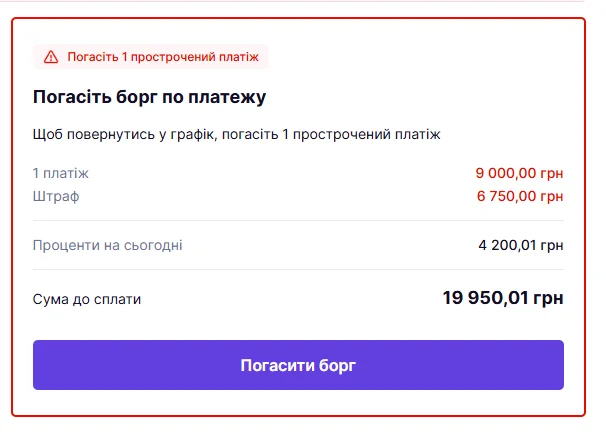The width and height of the screenshot is (606, 432).
Task: Select the Штраф row label
Action: (55, 196)
